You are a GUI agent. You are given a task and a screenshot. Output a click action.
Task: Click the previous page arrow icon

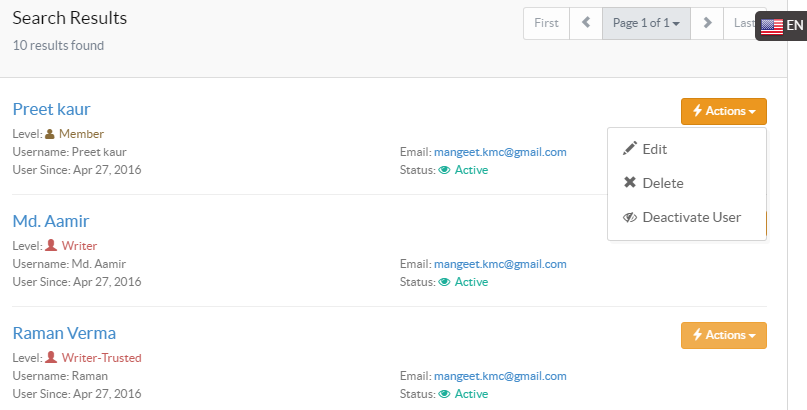click(x=586, y=23)
